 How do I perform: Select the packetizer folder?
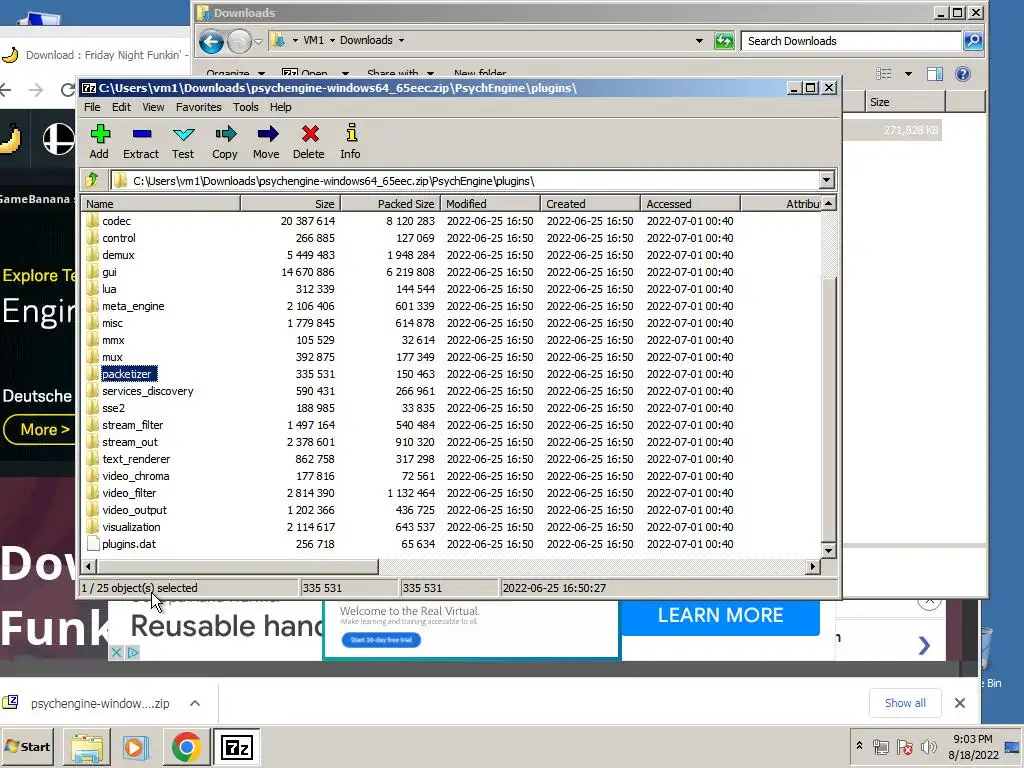point(127,374)
